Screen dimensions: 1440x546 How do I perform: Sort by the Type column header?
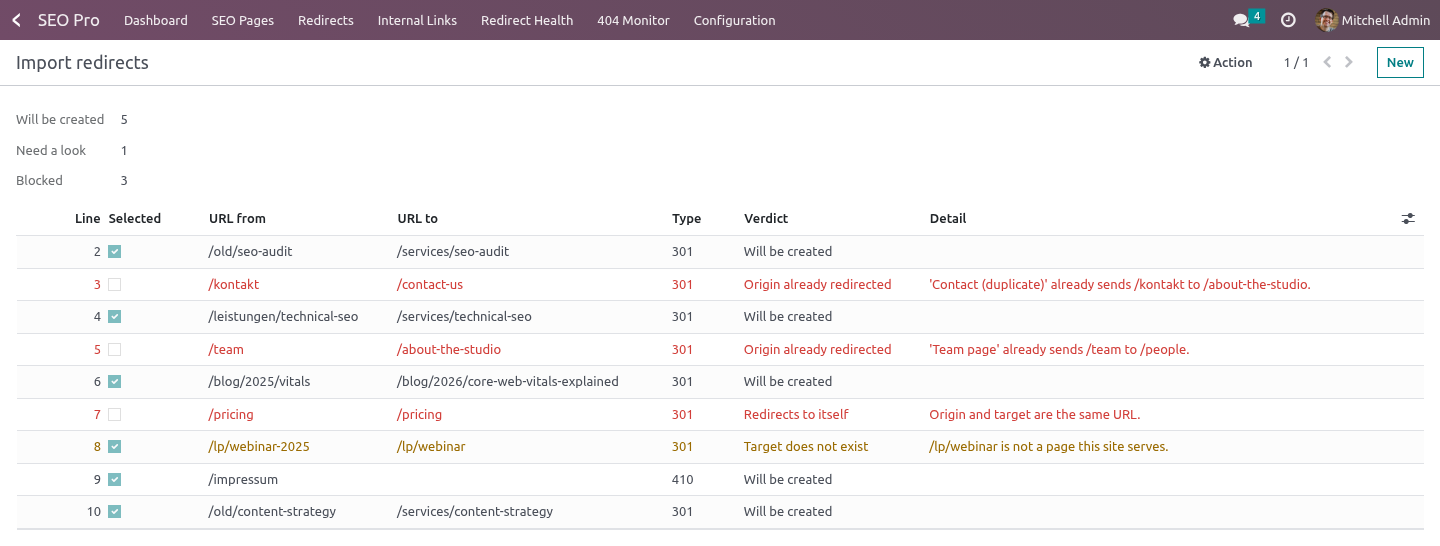(x=686, y=218)
